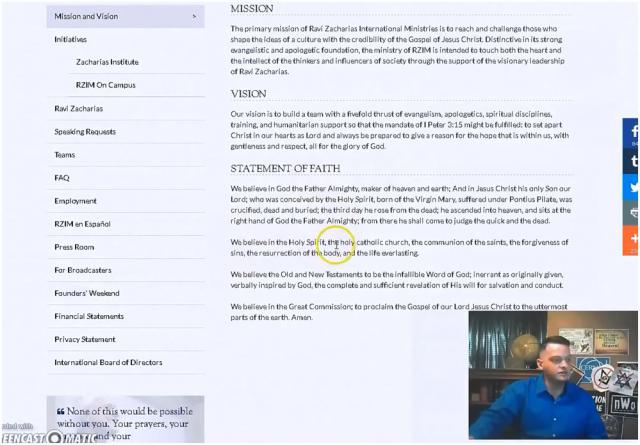
Task: Click the arrow beside Mission and Vision
Action: pos(194,16)
